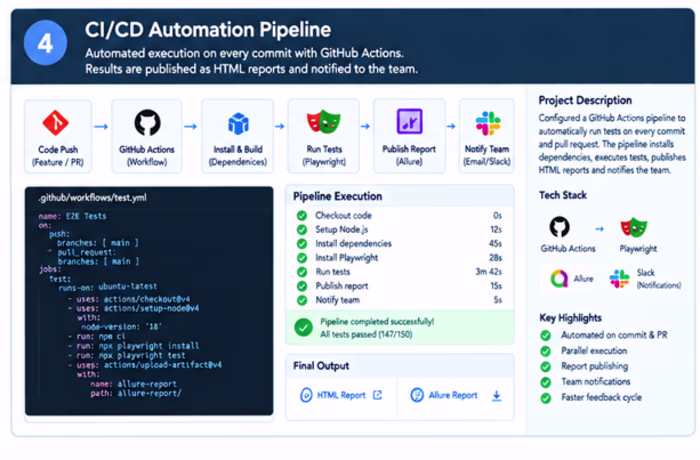Click the Slack icon in Tech Stack
Screen dimensions: 700x460
(x=620, y=279)
